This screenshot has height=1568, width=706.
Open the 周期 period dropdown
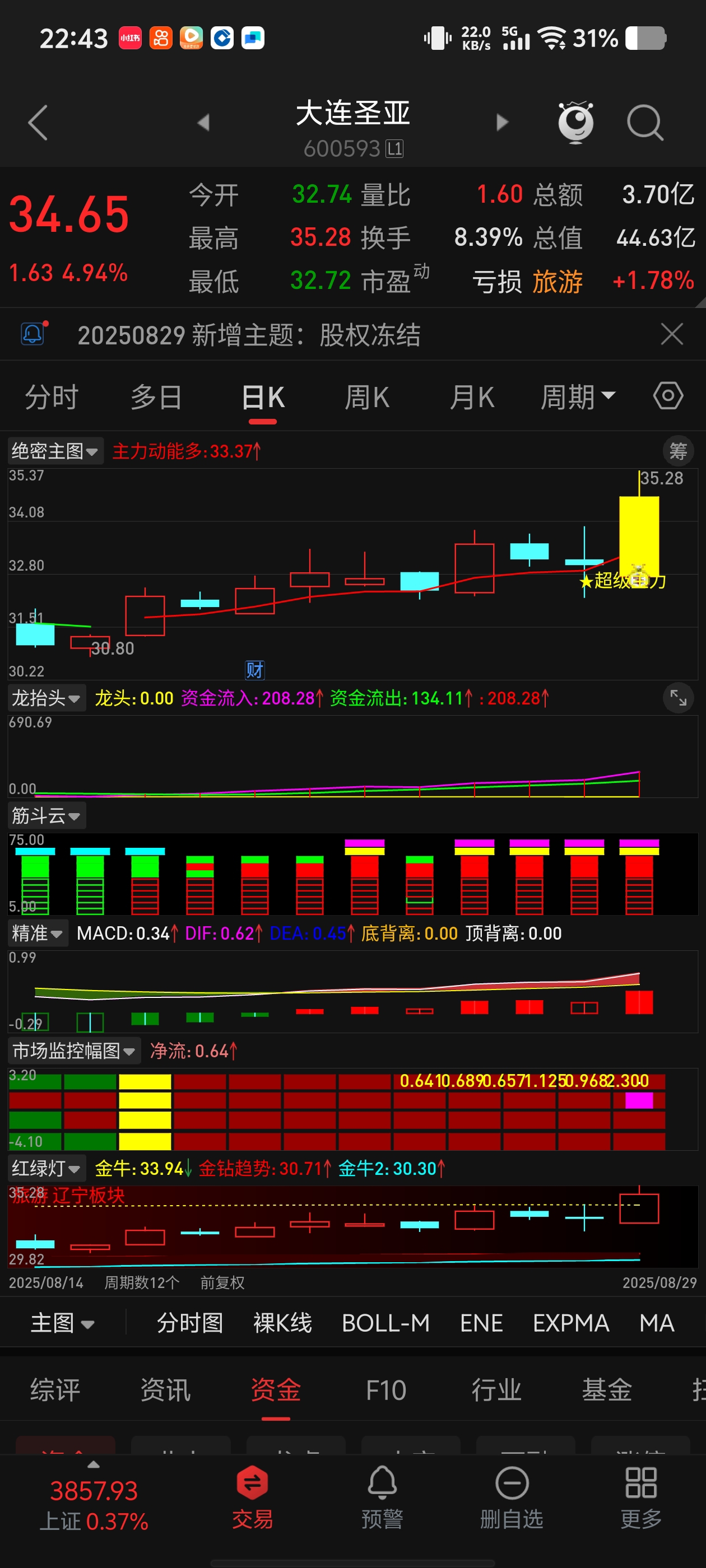[578, 398]
